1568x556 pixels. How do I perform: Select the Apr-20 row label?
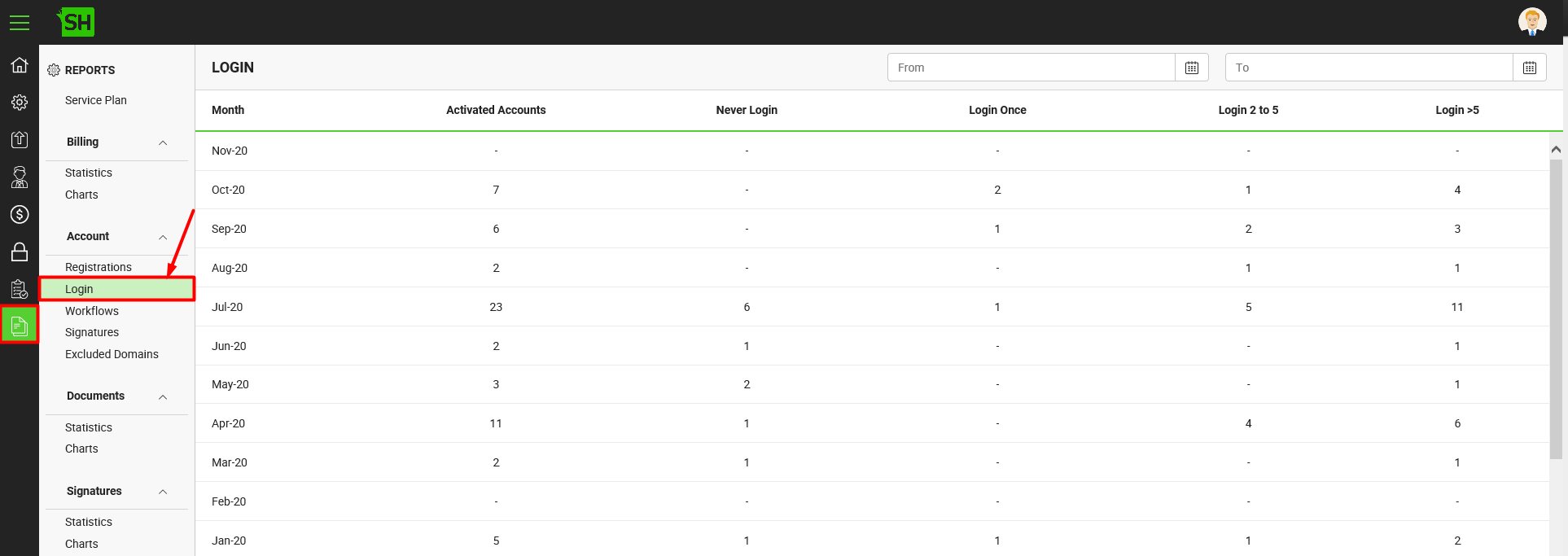228,423
